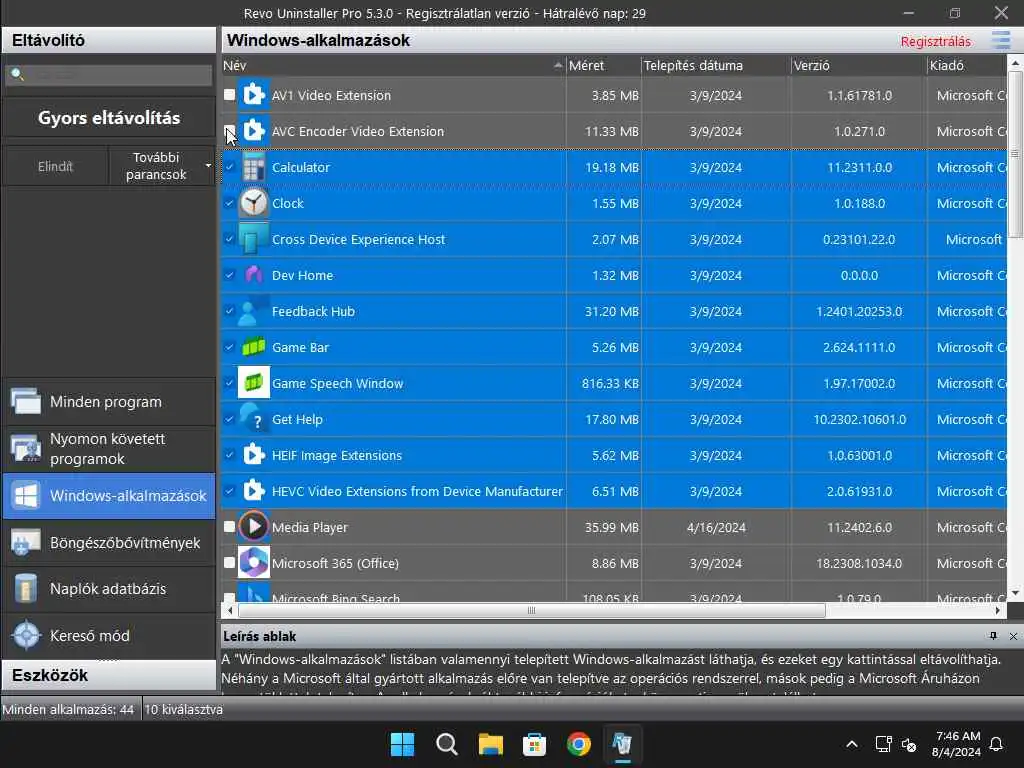Click the HEIF Image Extensions icon
The height and width of the screenshot is (768, 1024).
(253, 455)
